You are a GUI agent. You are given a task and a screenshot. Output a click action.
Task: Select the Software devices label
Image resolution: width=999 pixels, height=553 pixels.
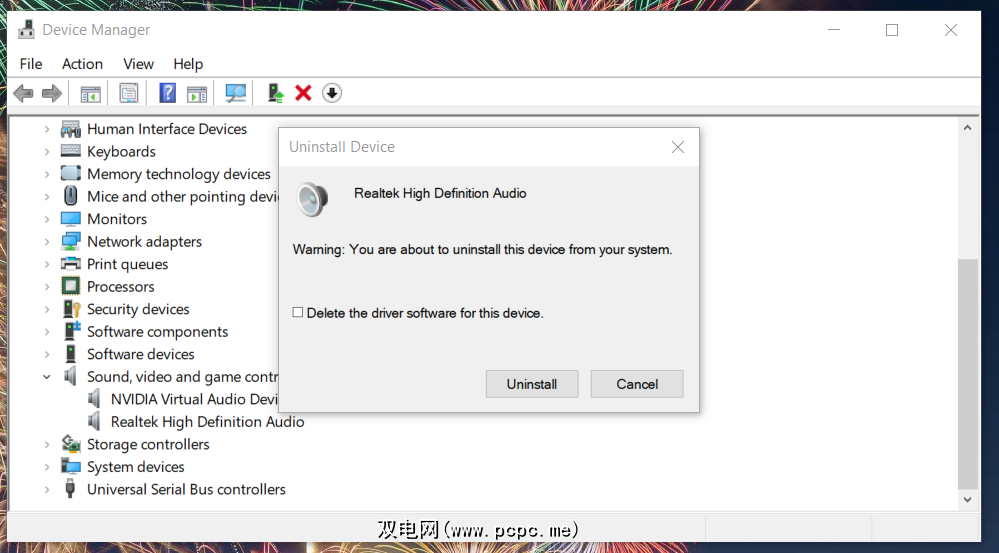(x=140, y=354)
